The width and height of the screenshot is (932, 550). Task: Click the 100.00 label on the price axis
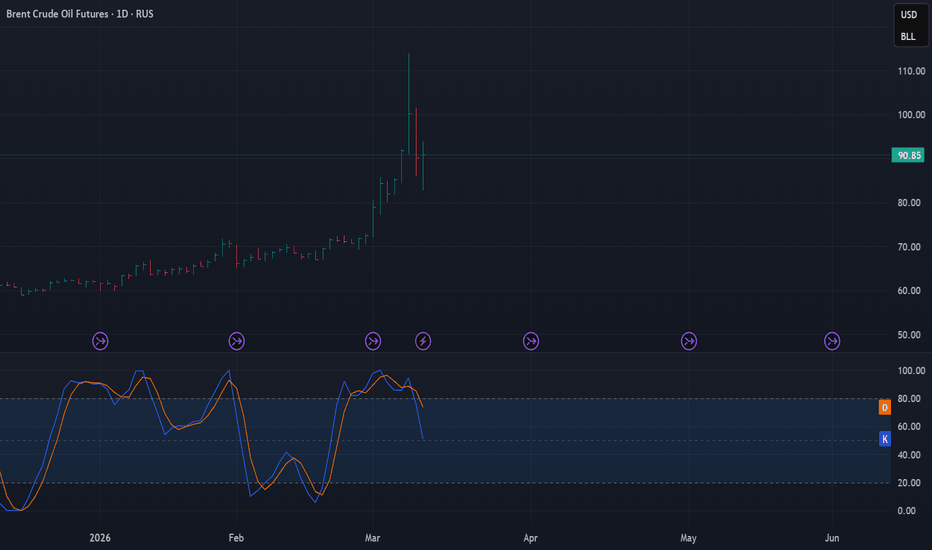[911, 115]
